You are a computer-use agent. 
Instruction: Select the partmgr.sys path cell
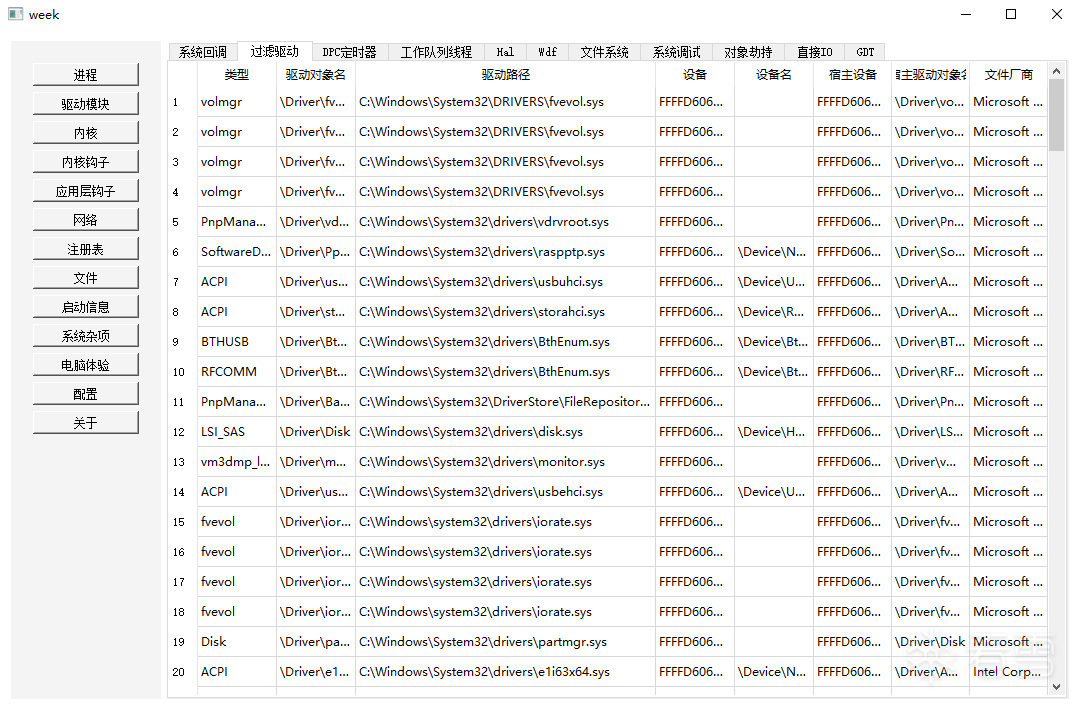coord(505,641)
